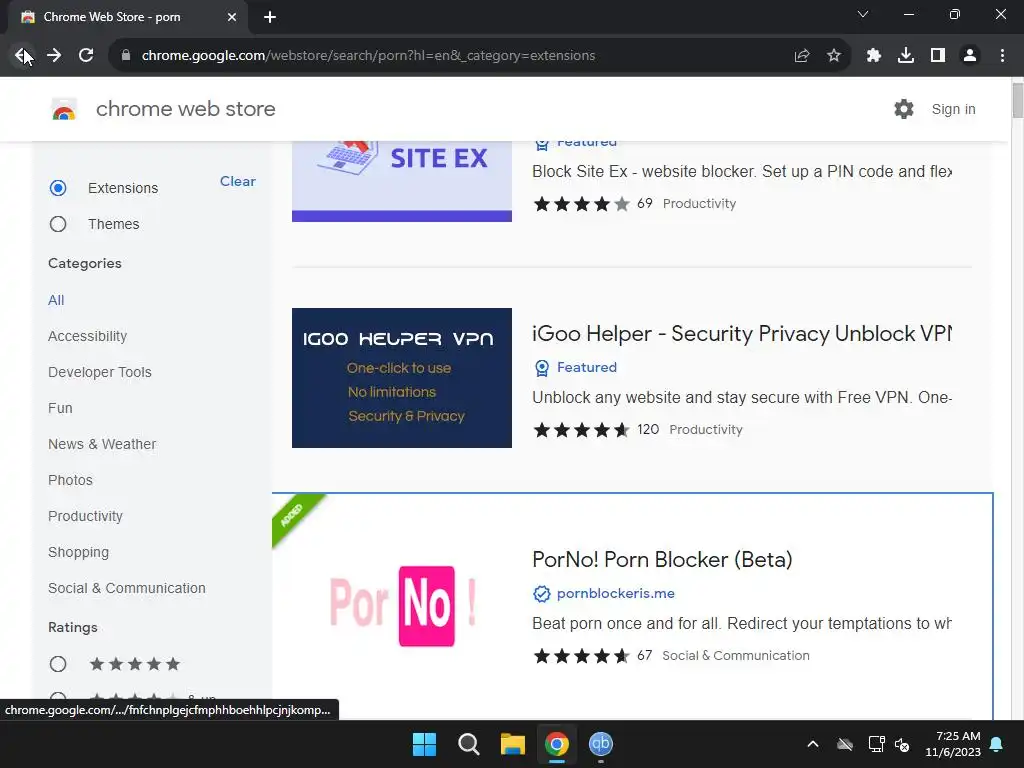Click the Block Site Ex description text

(x=742, y=171)
